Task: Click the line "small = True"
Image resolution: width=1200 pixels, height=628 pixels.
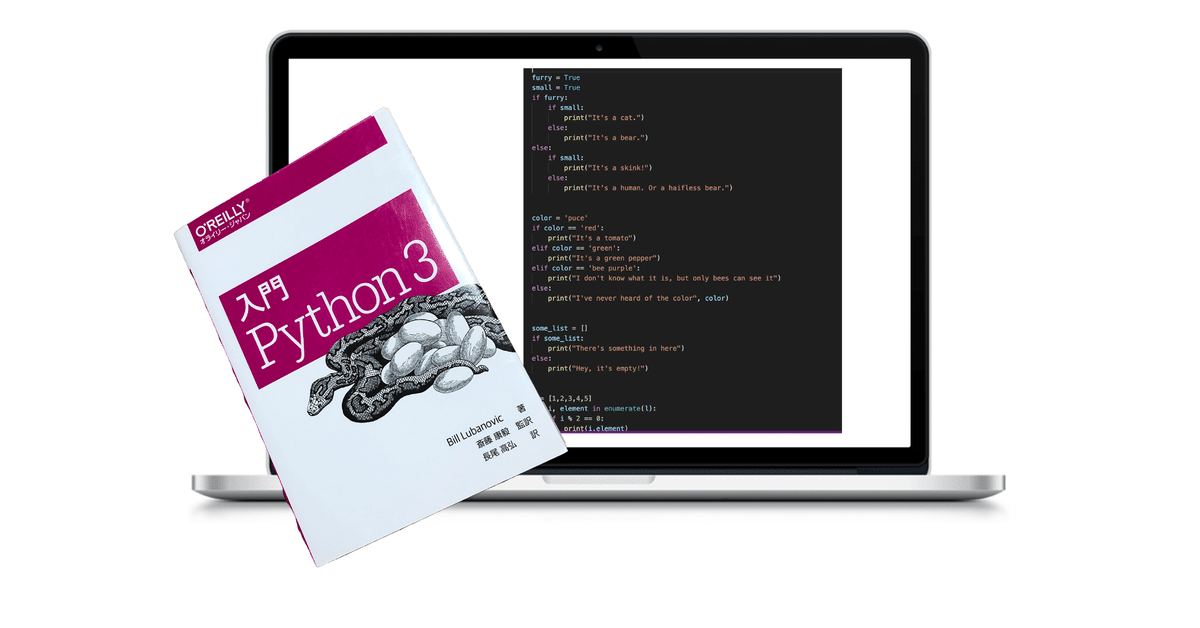Action: [556, 87]
